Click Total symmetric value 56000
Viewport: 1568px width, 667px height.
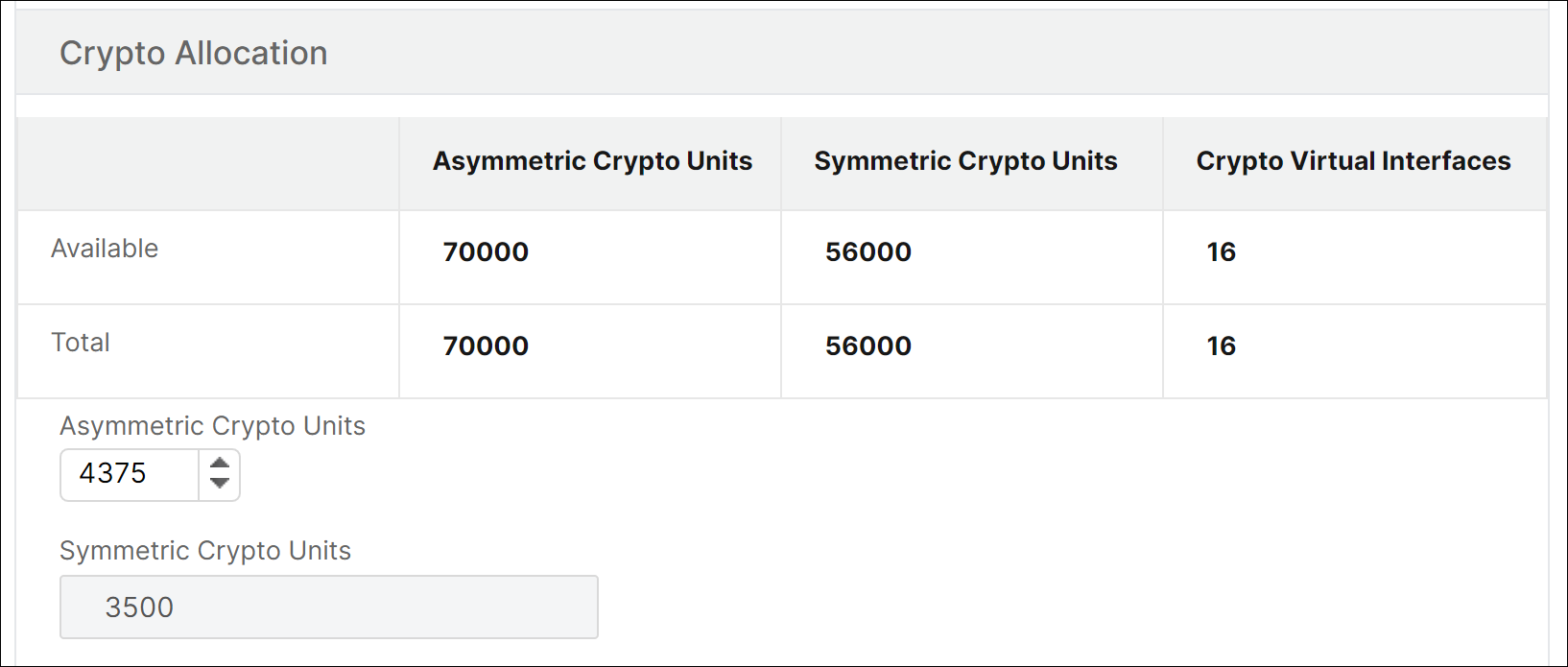[868, 346]
